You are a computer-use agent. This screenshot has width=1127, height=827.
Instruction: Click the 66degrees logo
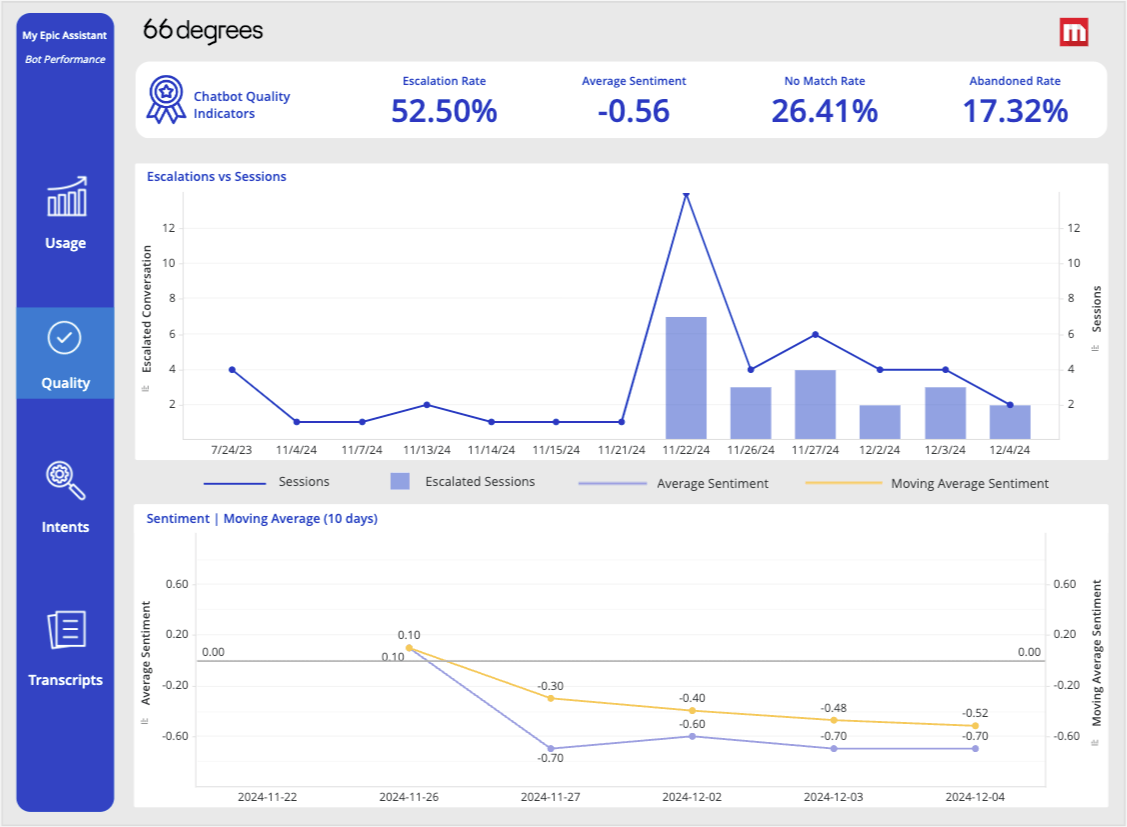click(203, 31)
